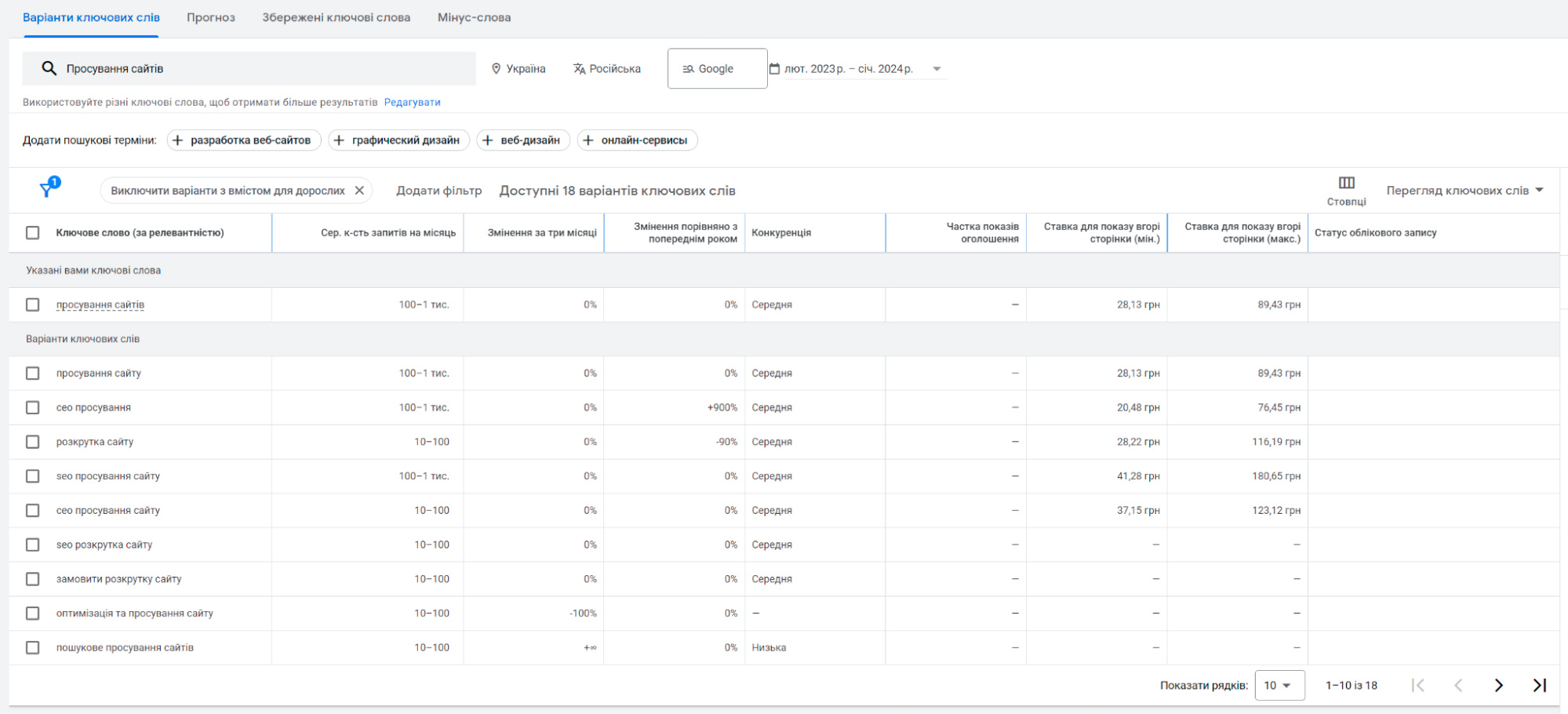Click keyword просування сайтів text
This screenshot has height=714, width=1568.
tap(100, 304)
